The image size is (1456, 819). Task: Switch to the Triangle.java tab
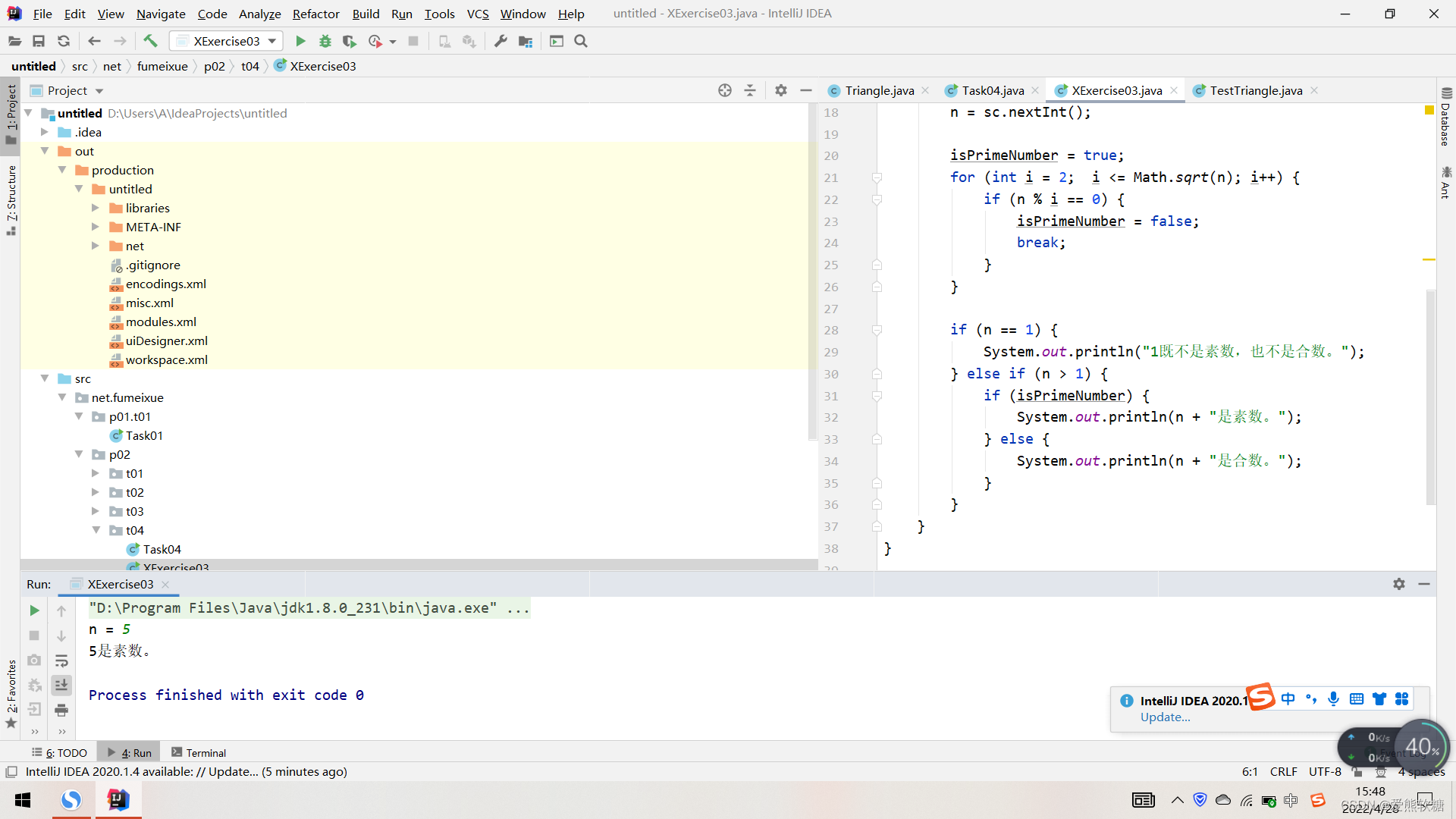tap(880, 90)
